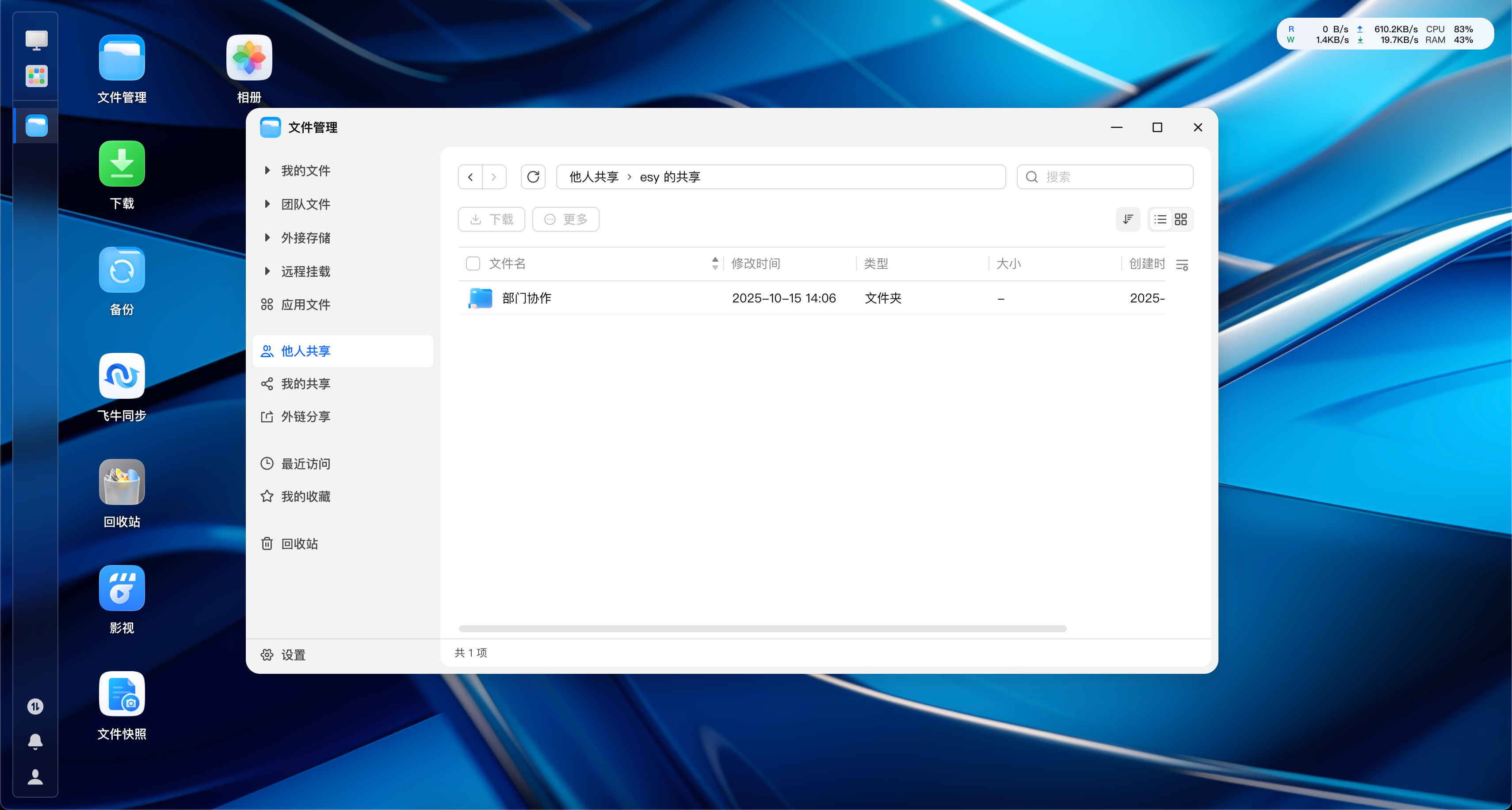This screenshot has height=810, width=1512.
Task: Select 应用文件 in the sidebar
Action: [x=343, y=305]
